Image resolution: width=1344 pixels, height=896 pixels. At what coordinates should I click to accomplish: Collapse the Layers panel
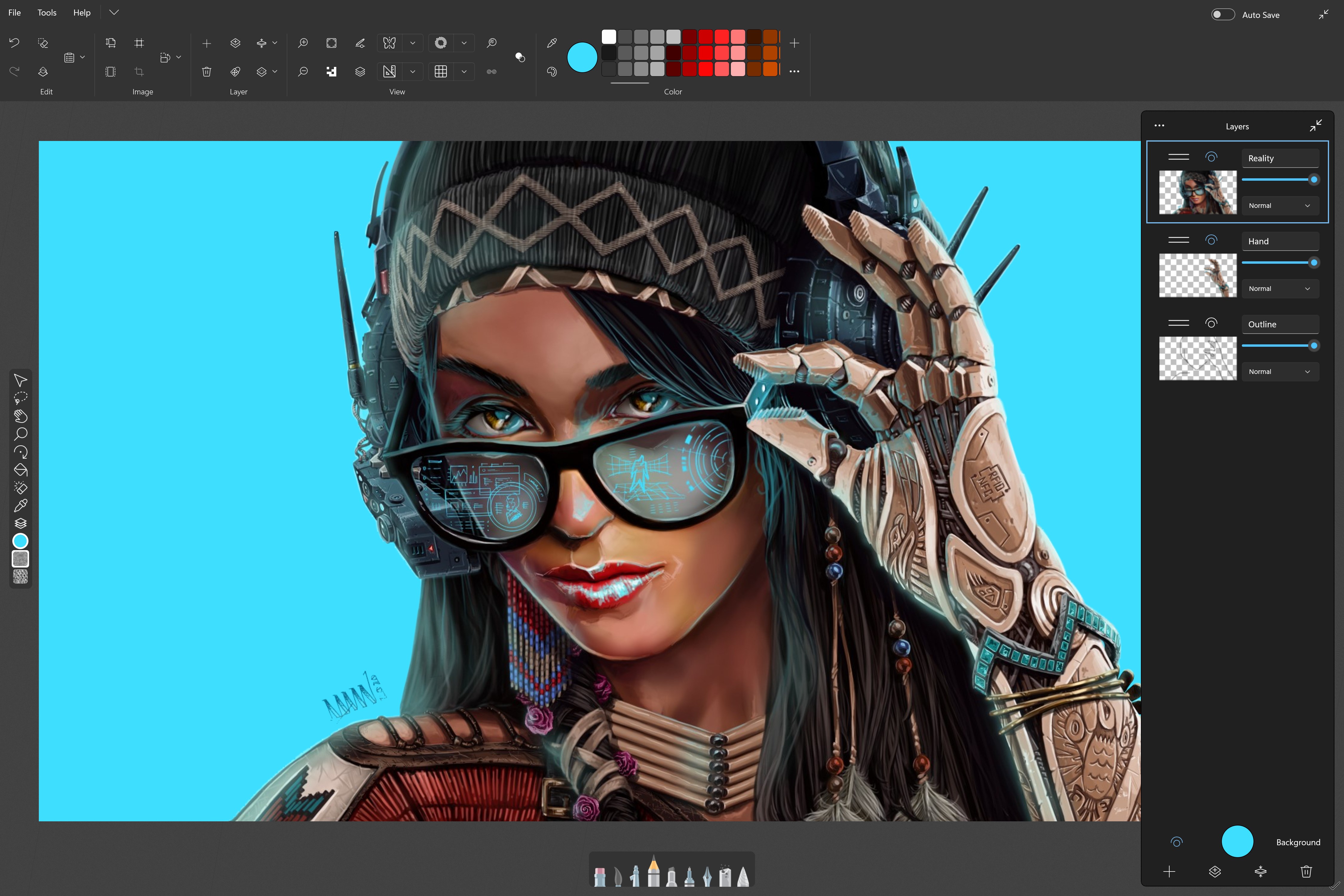[1316, 125]
